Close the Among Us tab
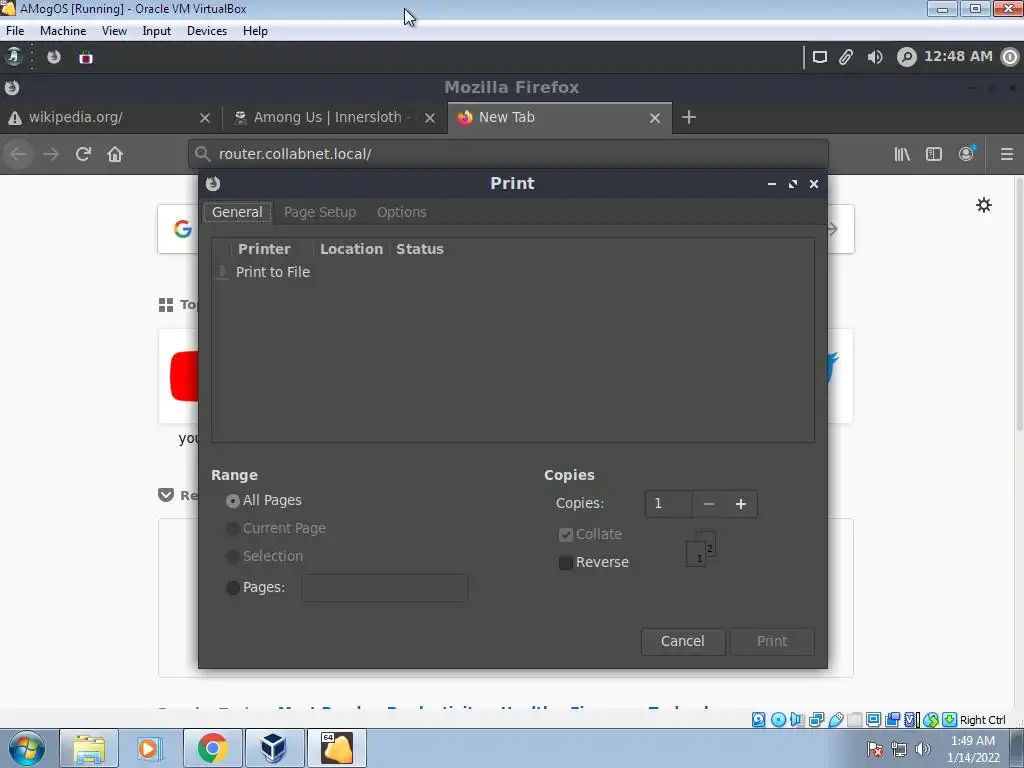Screen dimensions: 1024x768 (430, 118)
